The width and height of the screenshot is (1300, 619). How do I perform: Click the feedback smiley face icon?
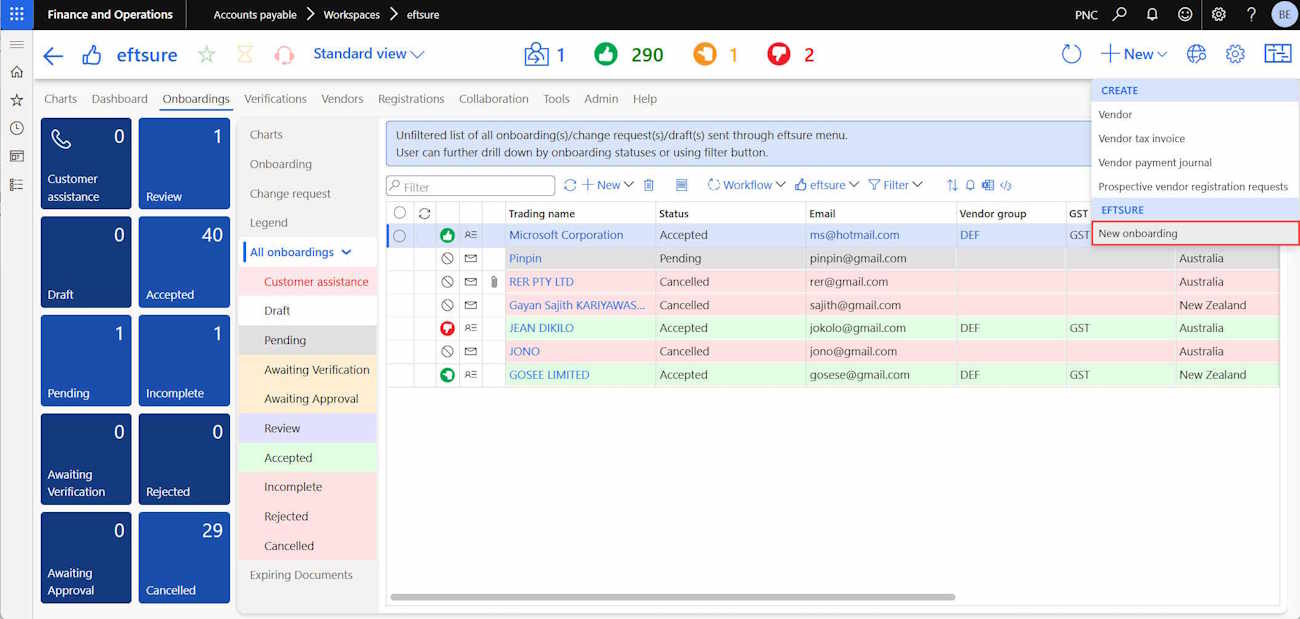[1185, 14]
